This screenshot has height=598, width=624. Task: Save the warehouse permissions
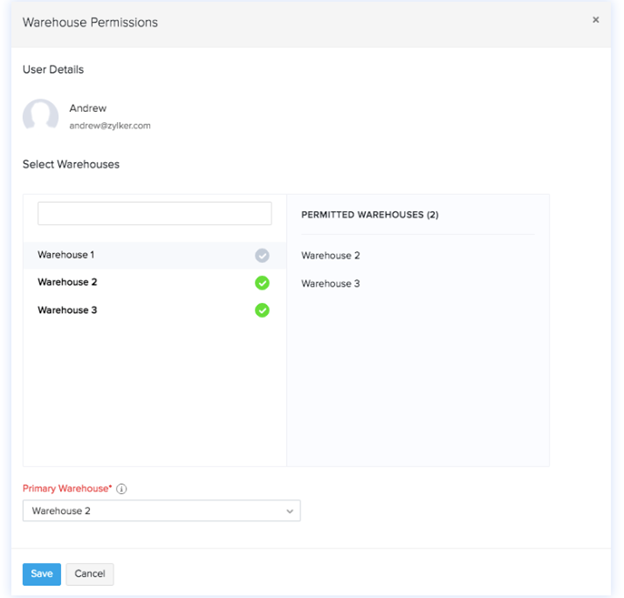tap(41, 574)
